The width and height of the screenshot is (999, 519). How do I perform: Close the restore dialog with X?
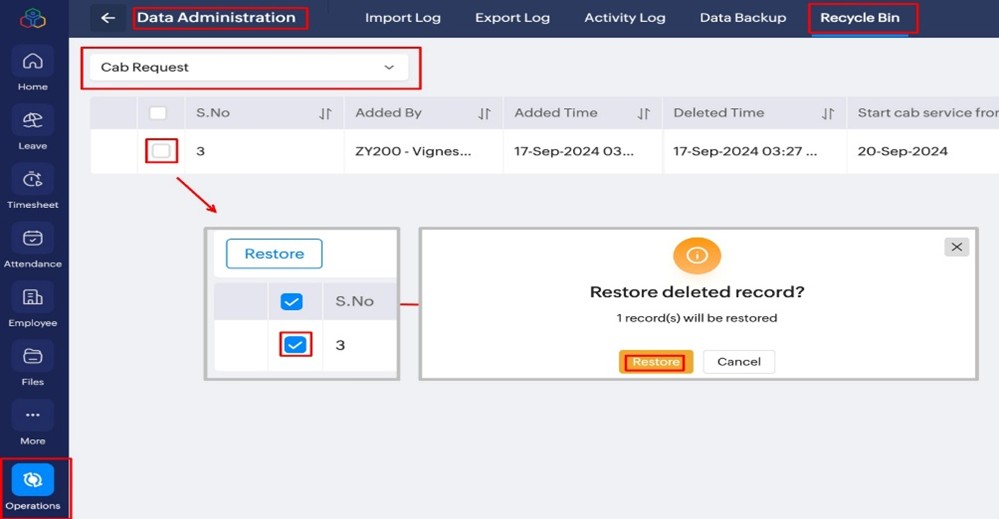pos(956,247)
